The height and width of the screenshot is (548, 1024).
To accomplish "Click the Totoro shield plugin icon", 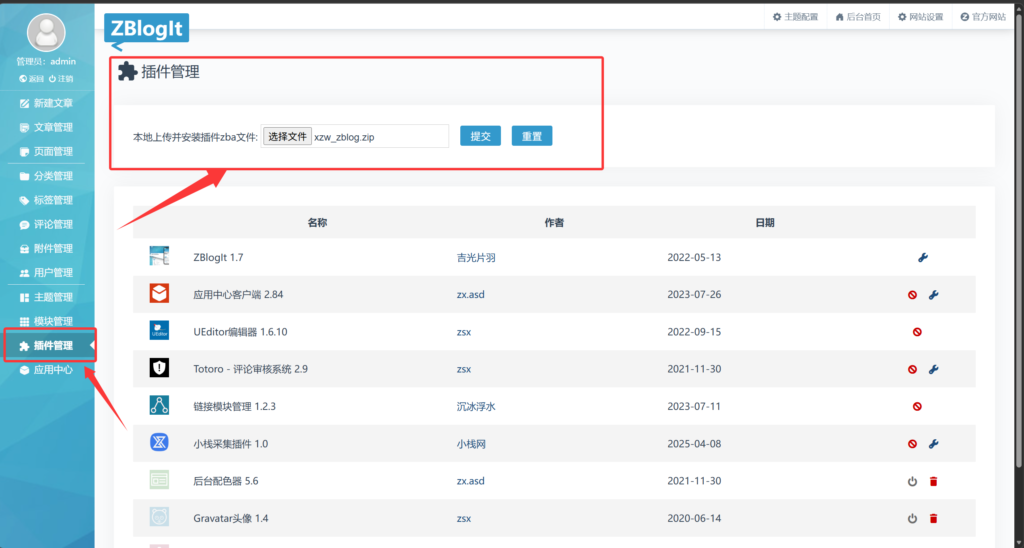I will (x=159, y=368).
